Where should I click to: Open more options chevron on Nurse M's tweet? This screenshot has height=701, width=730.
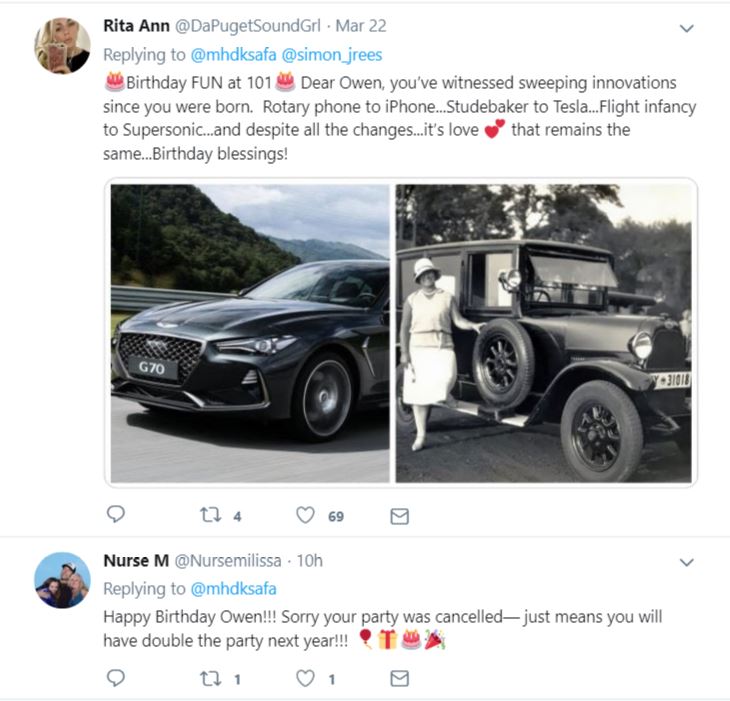coord(686,562)
